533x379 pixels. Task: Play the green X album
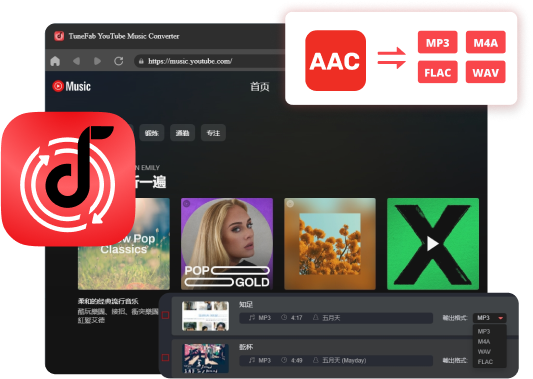pos(433,244)
